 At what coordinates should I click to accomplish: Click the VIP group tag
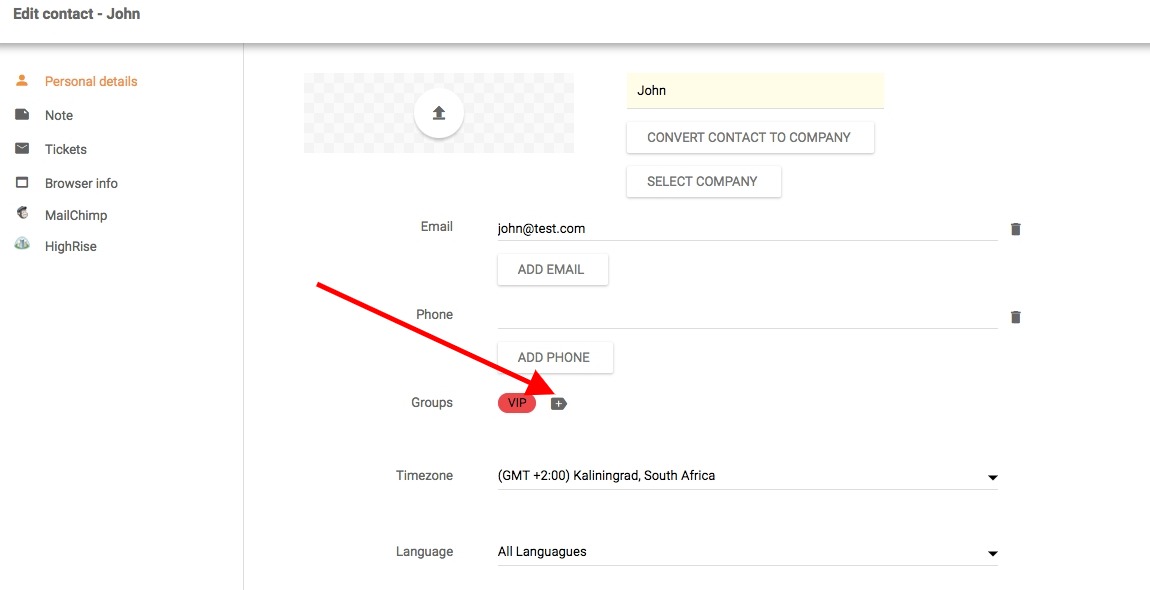pyautogui.click(x=517, y=403)
